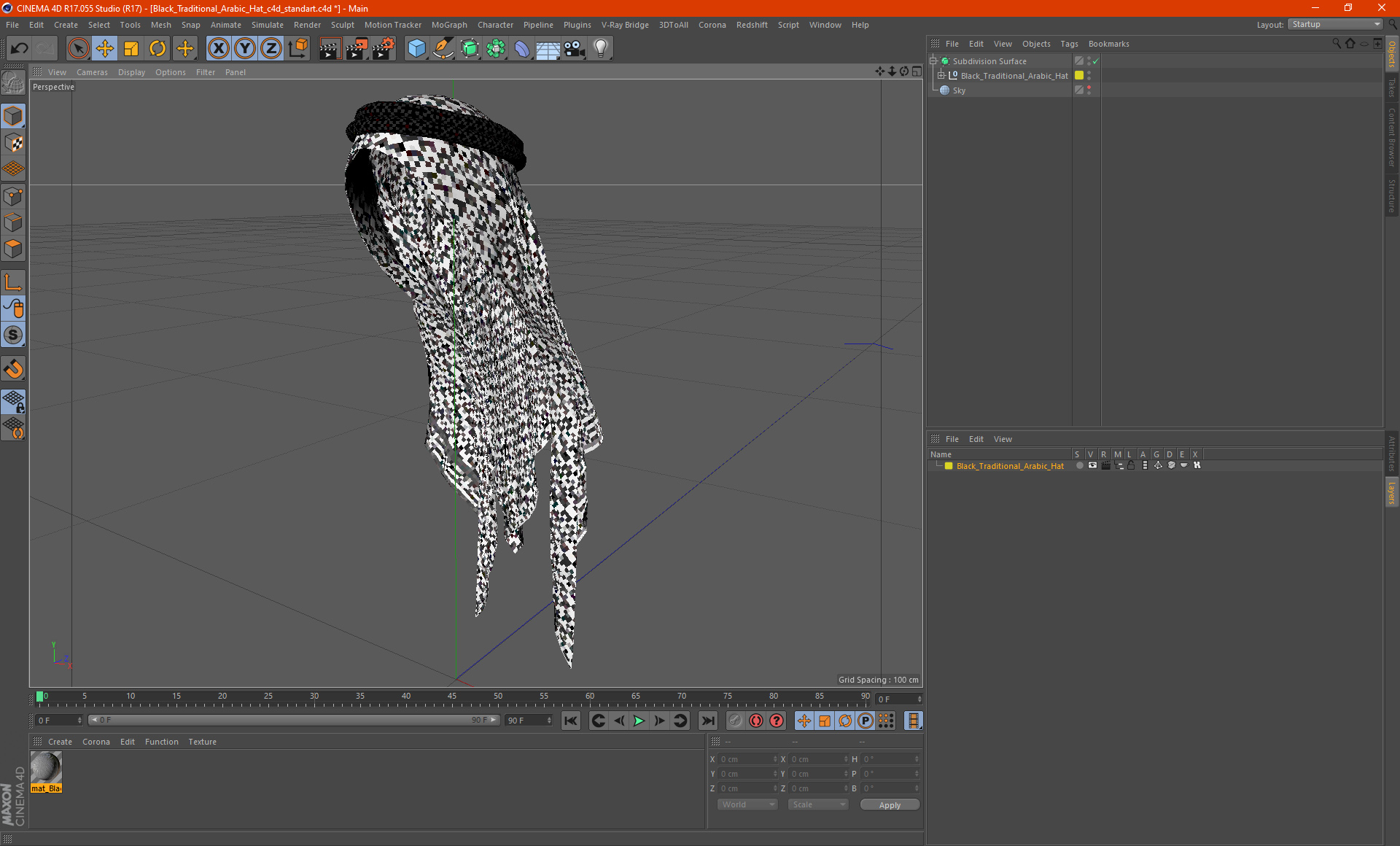Viewport: 1400px width, 846px height.
Task: Click the Record Active Objects button
Action: [x=736, y=721]
